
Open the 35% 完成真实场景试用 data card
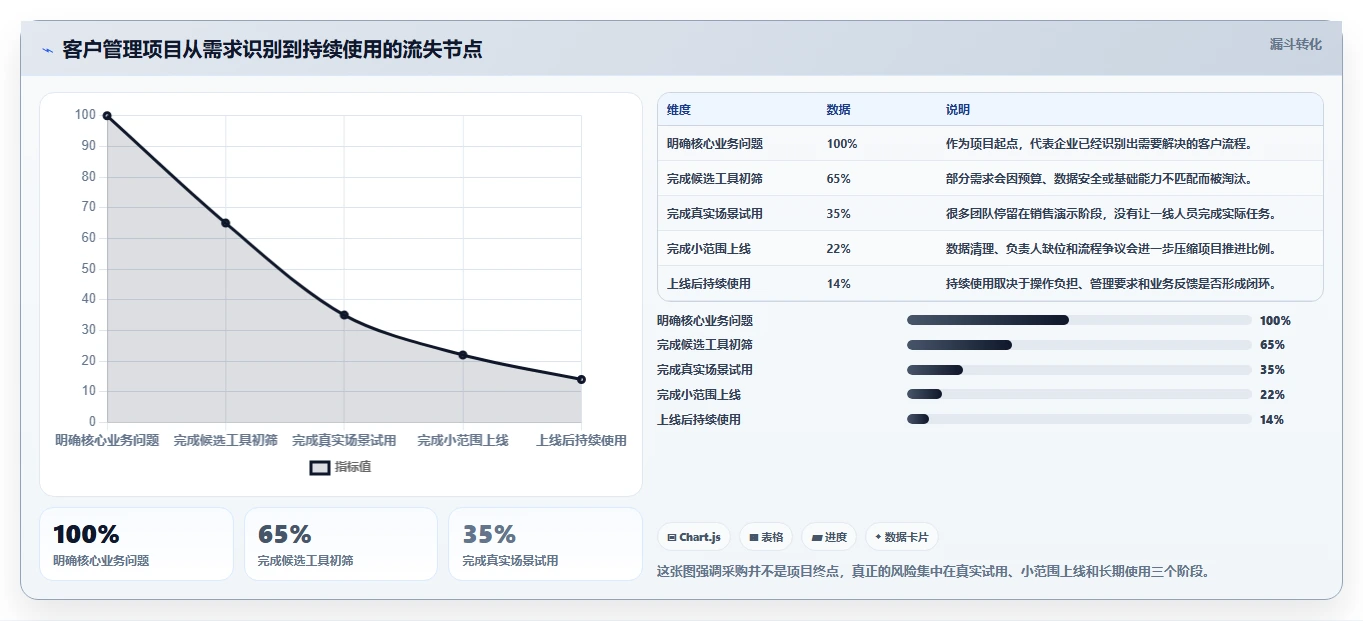[x=545, y=544]
